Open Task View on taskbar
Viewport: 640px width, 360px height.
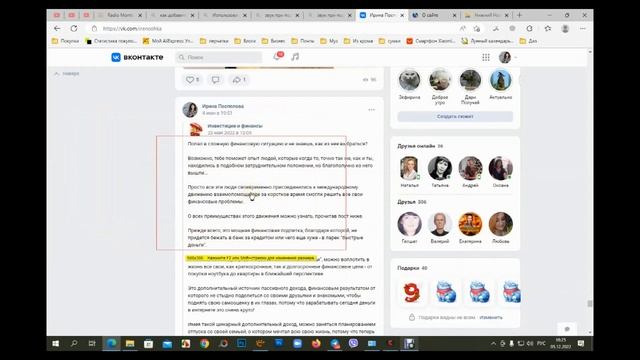point(92,344)
